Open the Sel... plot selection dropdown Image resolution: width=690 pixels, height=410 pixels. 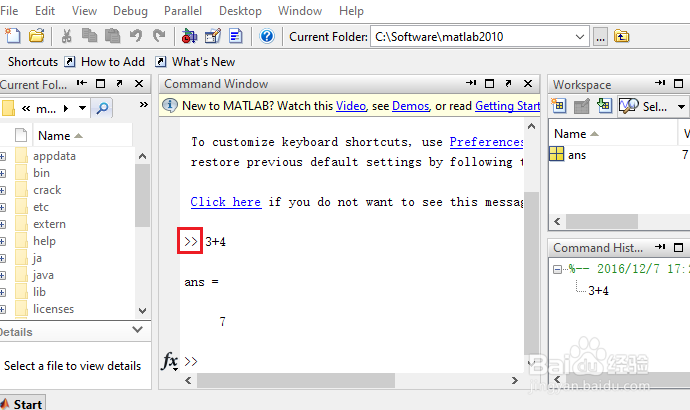click(681, 106)
